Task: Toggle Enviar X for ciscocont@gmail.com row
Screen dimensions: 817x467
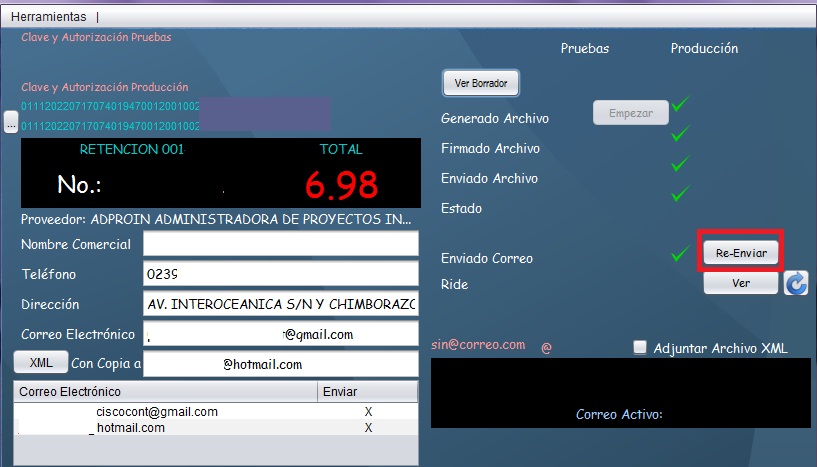Action: [x=368, y=412]
